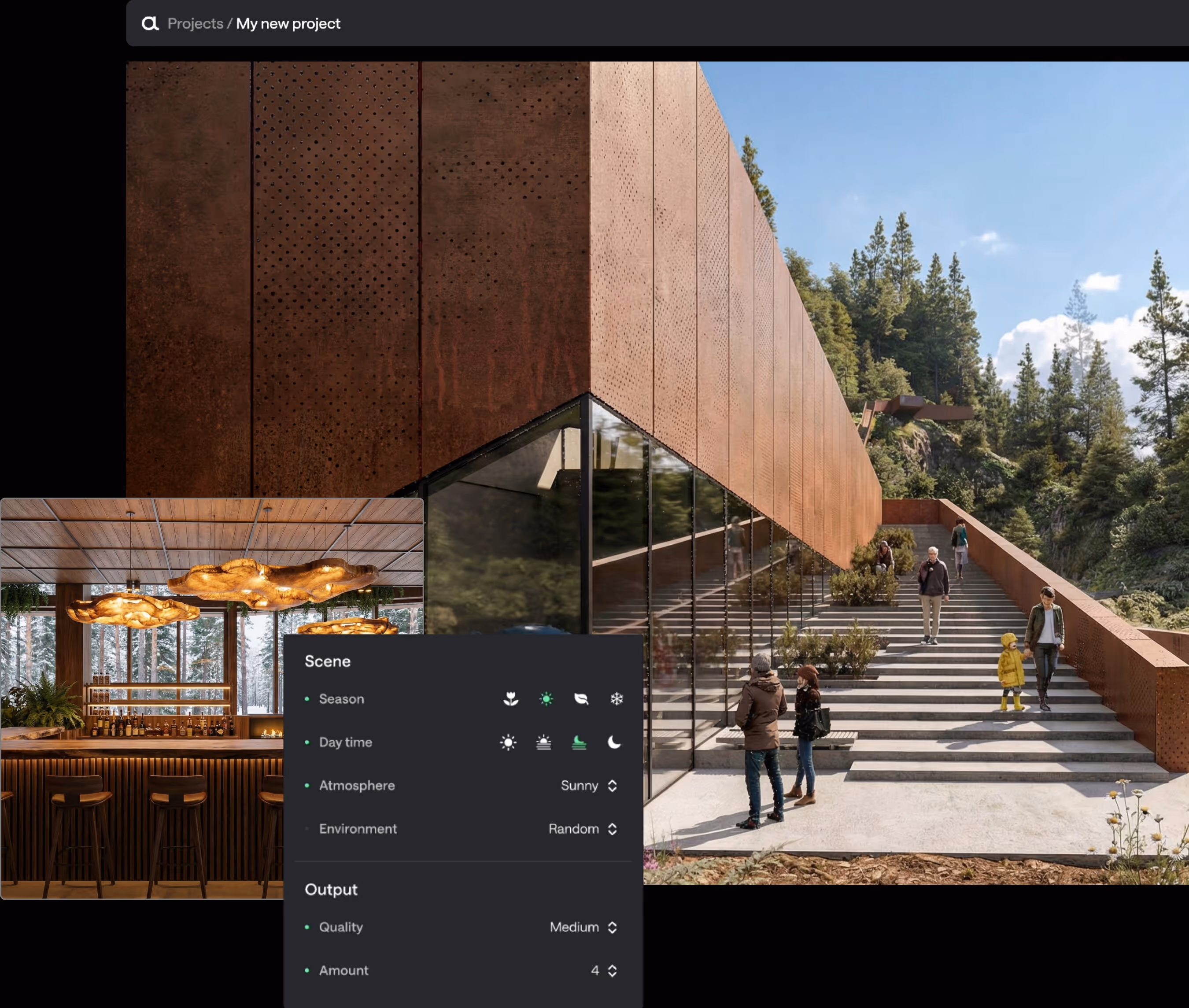Open the Atmosphere Sunny dropdown
Image resolution: width=1189 pixels, height=1008 pixels.
(x=588, y=786)
